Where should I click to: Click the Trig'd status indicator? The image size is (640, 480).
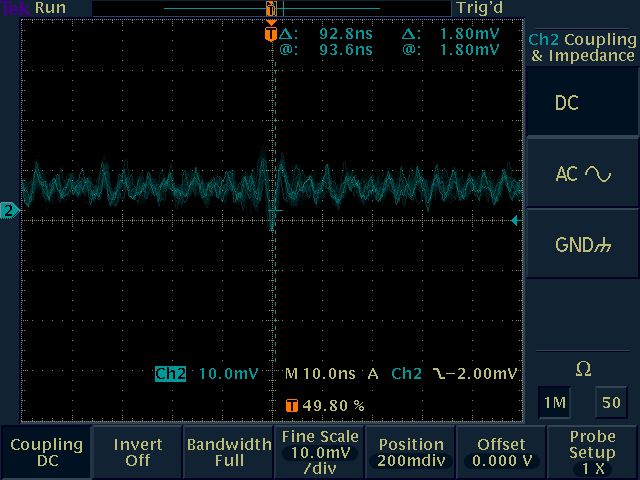(x=480, y=8)
